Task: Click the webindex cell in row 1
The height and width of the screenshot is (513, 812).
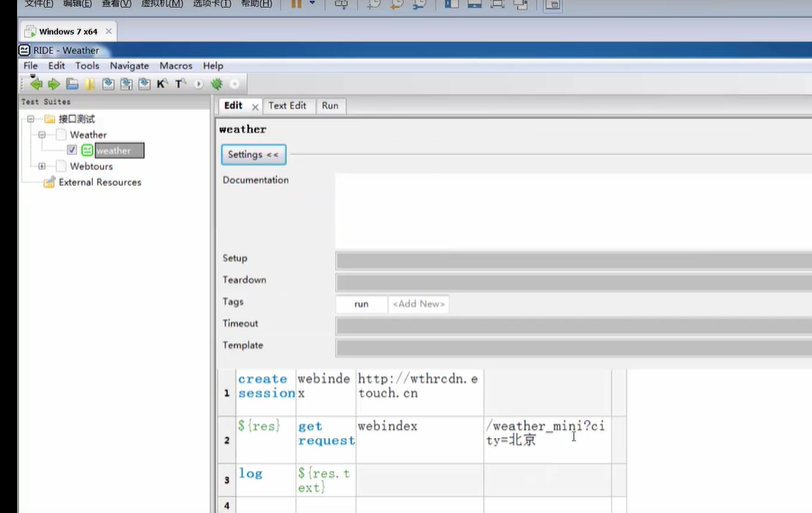Action: pyautogui.click(x=326, y=393)
